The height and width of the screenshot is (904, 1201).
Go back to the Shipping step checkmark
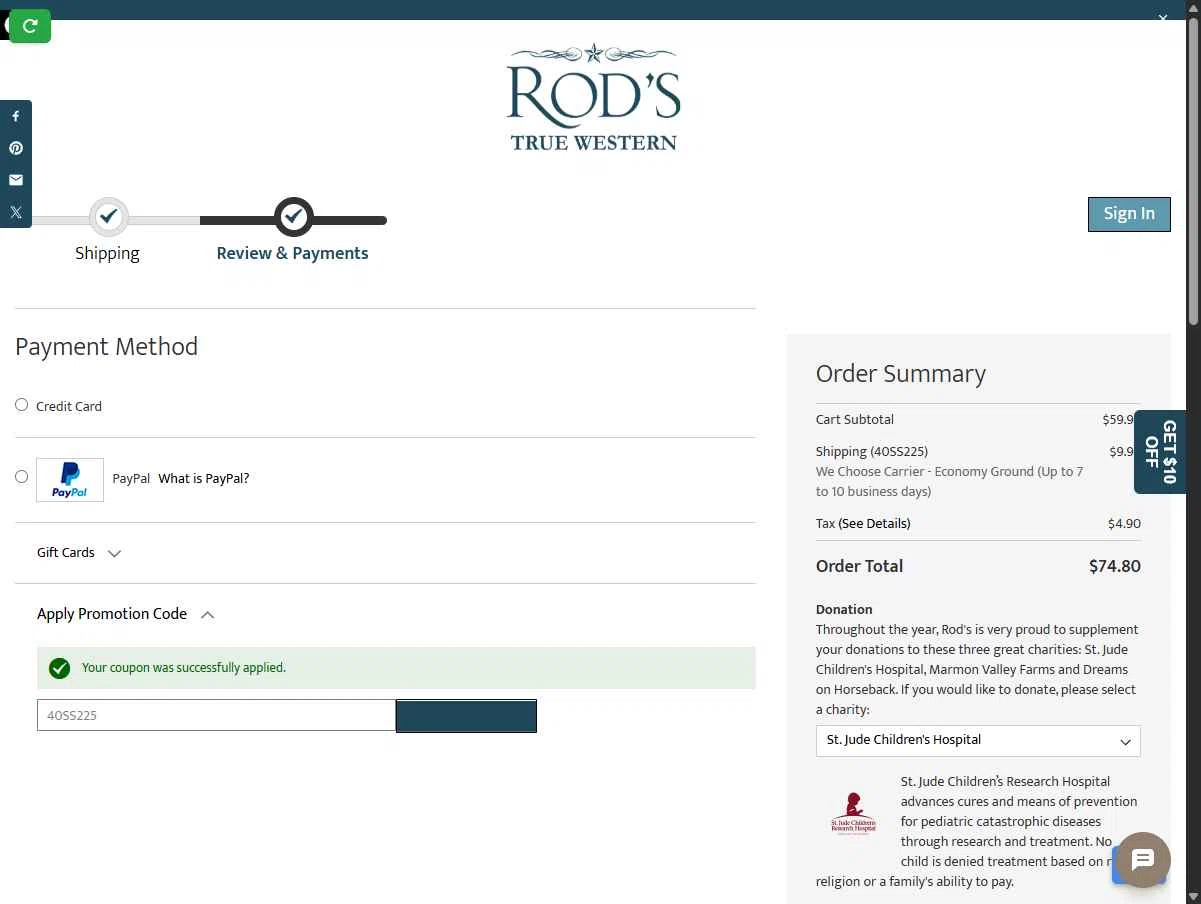click(108, 216)
